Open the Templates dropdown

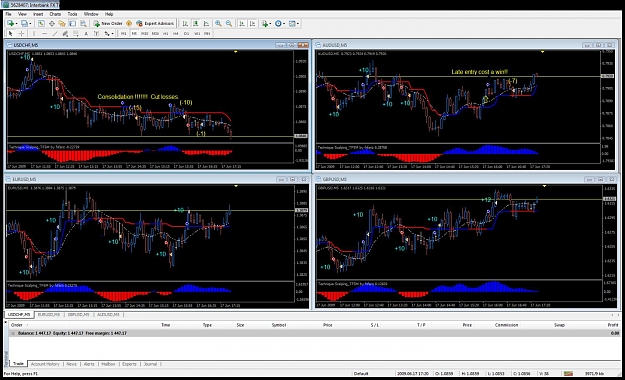293,24
